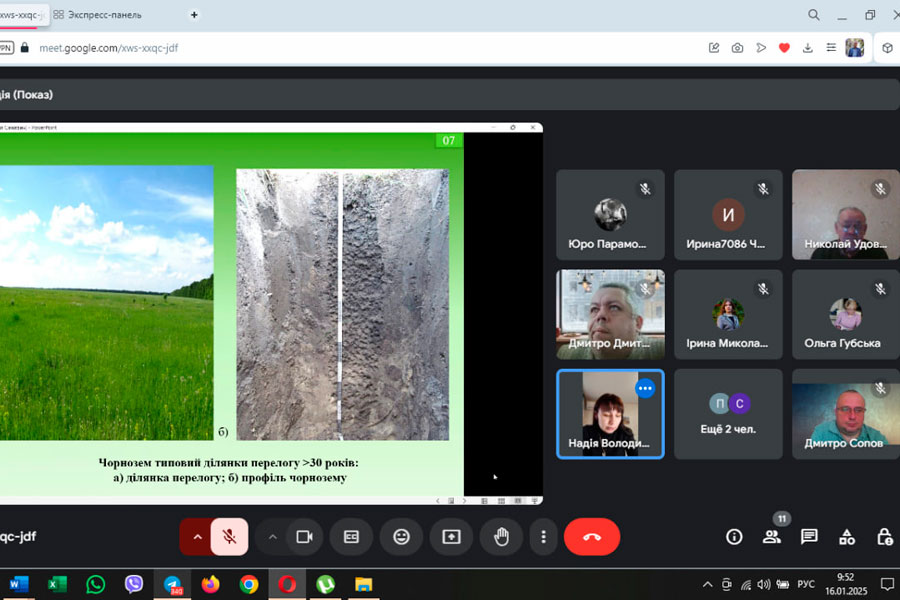Image resolution: width=900 pixels, height=600 pixels.
Task: Open more options three-dot menu
Action: point(543,537)
